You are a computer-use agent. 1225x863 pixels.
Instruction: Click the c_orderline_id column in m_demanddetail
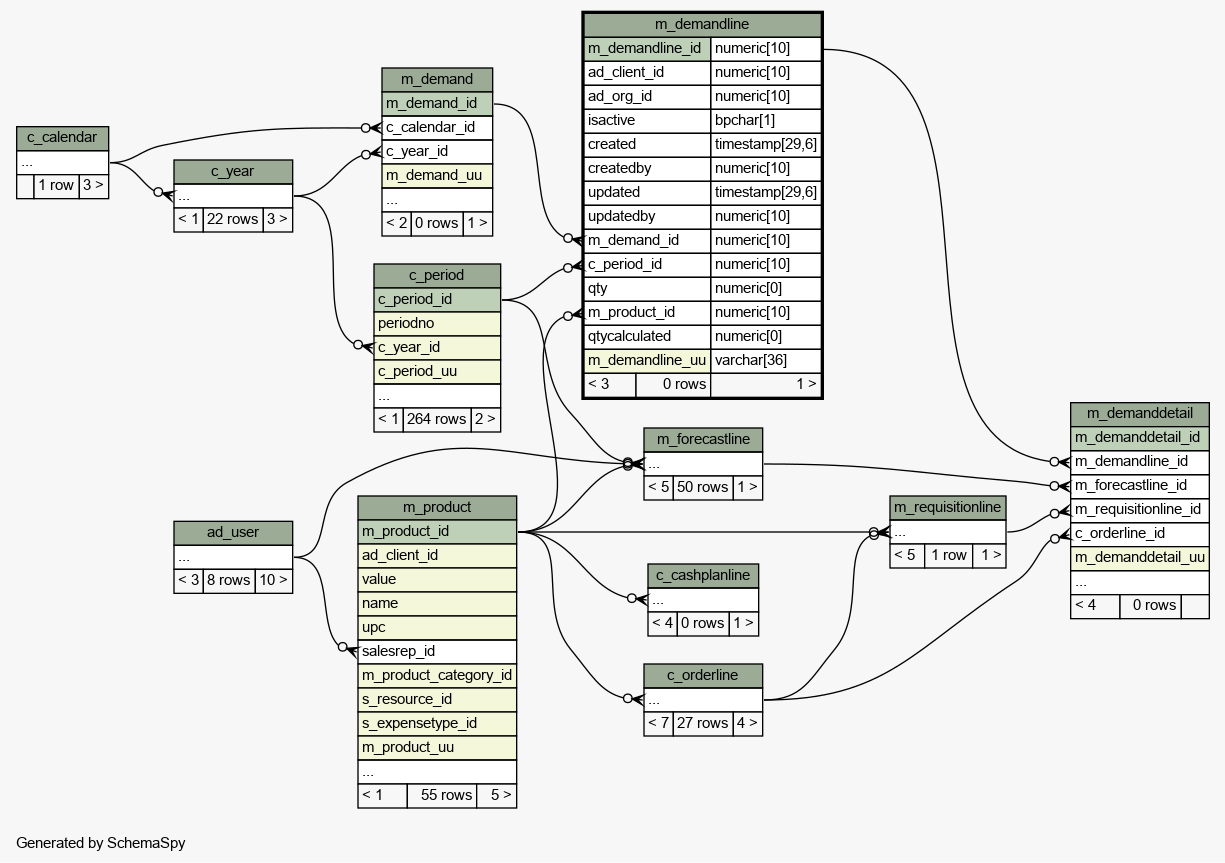(1139, 533)
